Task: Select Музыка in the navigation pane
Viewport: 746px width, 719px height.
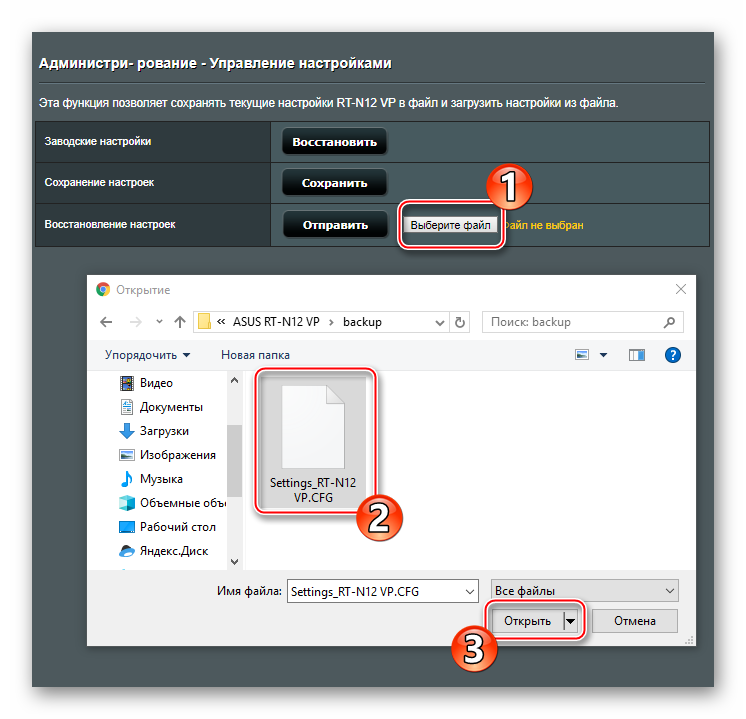Action: 161,479
